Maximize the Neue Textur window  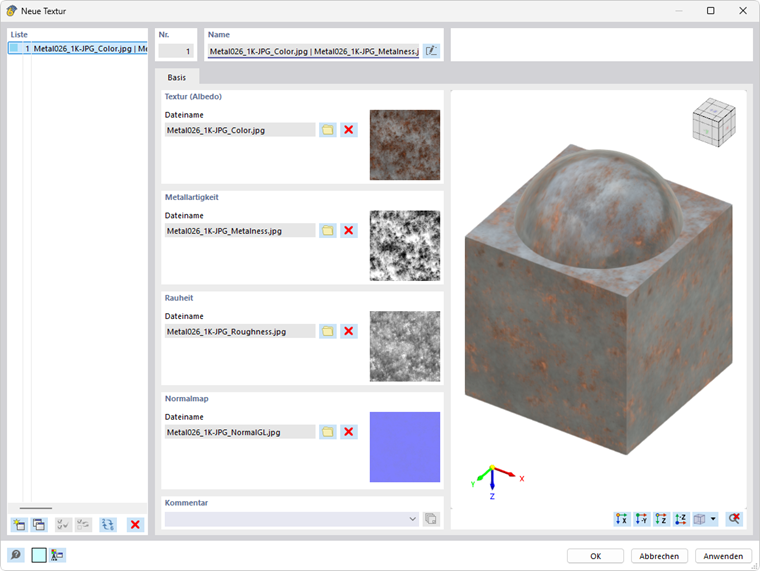(x=711, y=11)
